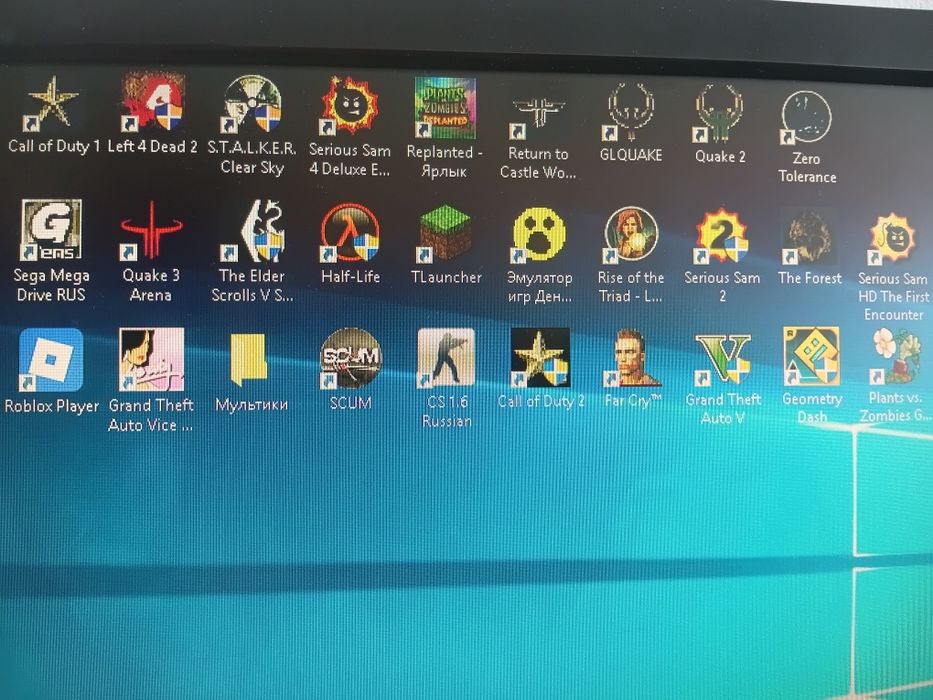The height and width of the screenshot is (700, 933).
Task: Click the SCUM game icon
Action: pos(350,358)
